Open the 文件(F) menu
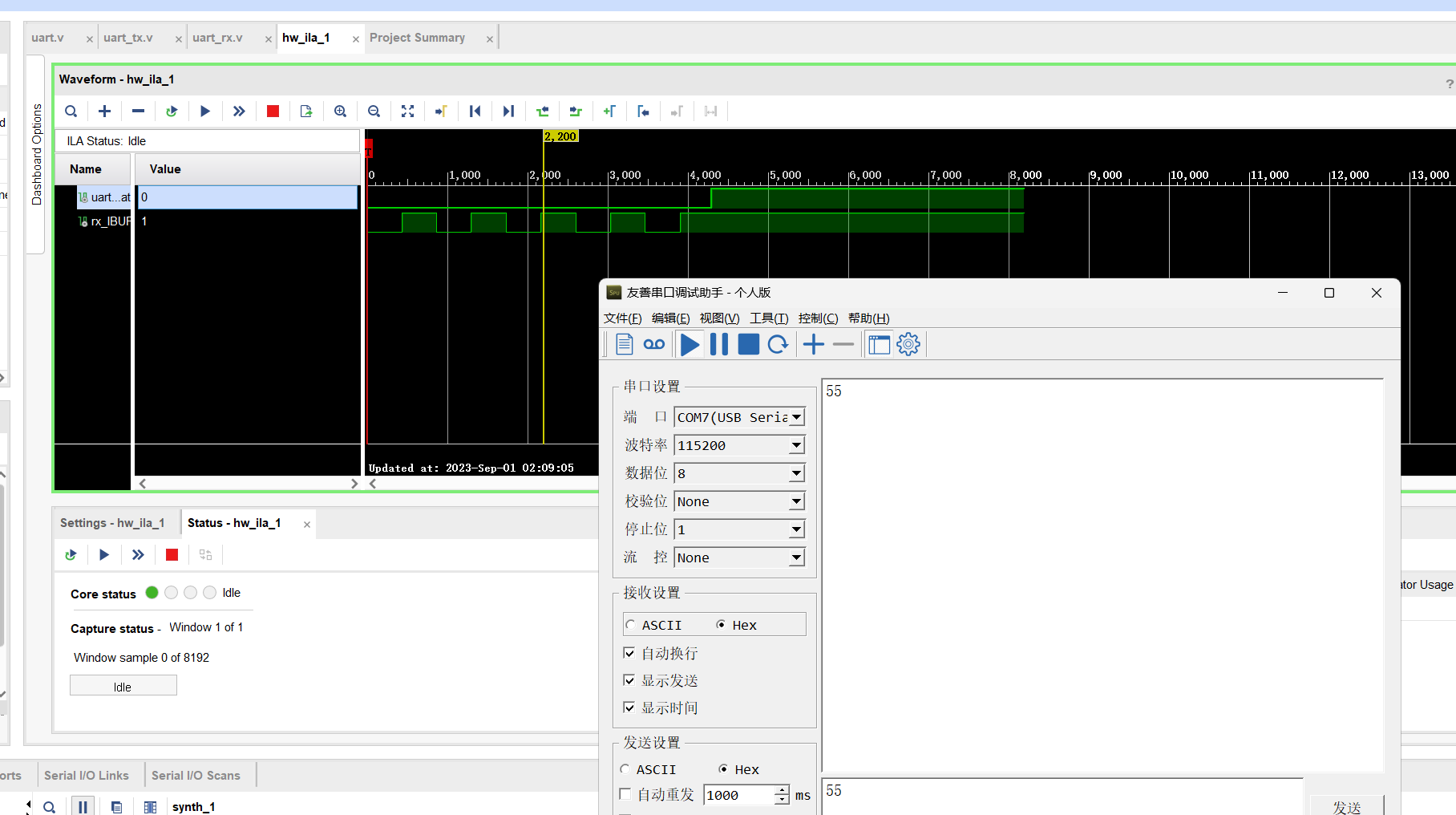The image size is (1456, 815). 623,318
